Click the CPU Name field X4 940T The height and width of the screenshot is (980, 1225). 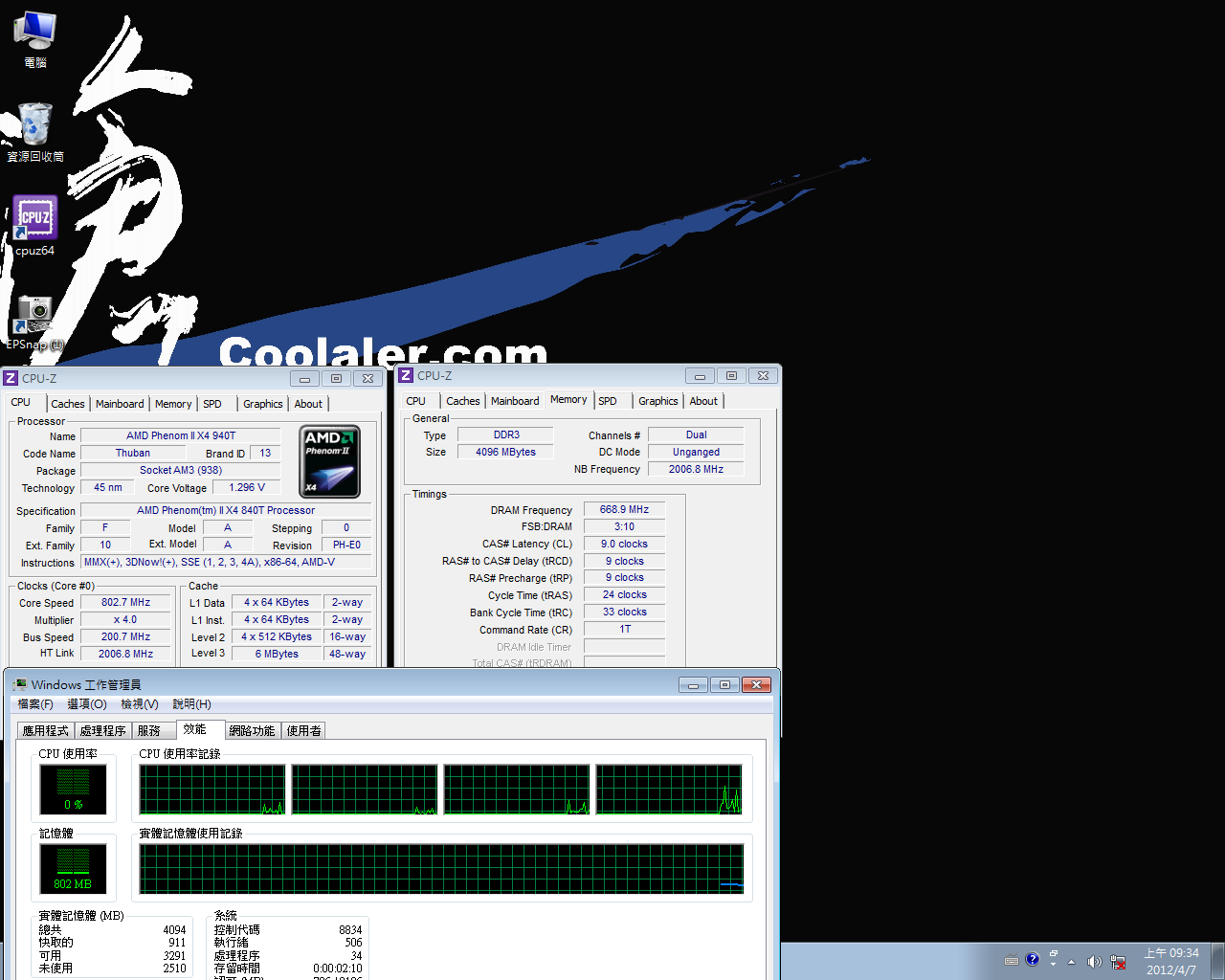181,435
